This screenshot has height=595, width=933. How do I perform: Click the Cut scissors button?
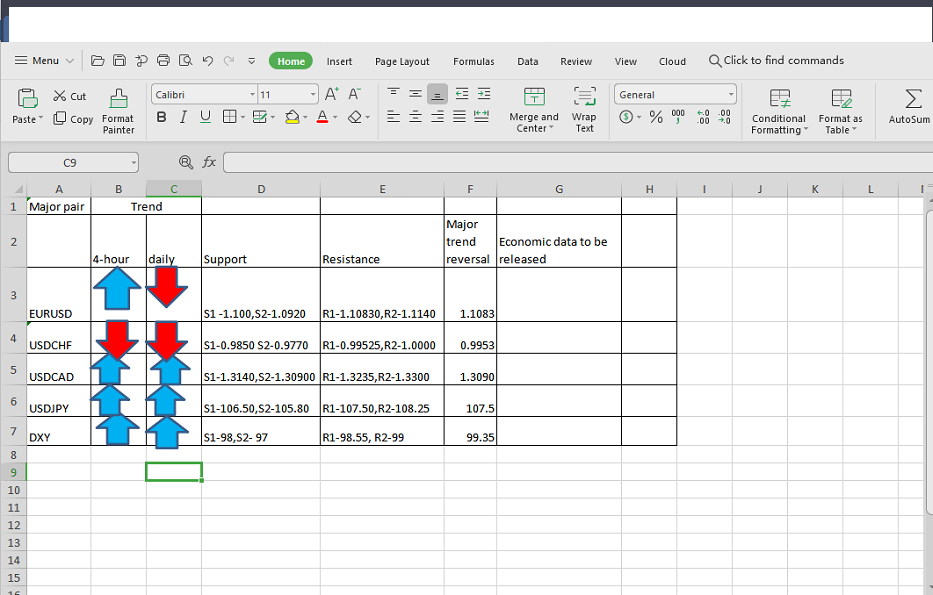69,96
